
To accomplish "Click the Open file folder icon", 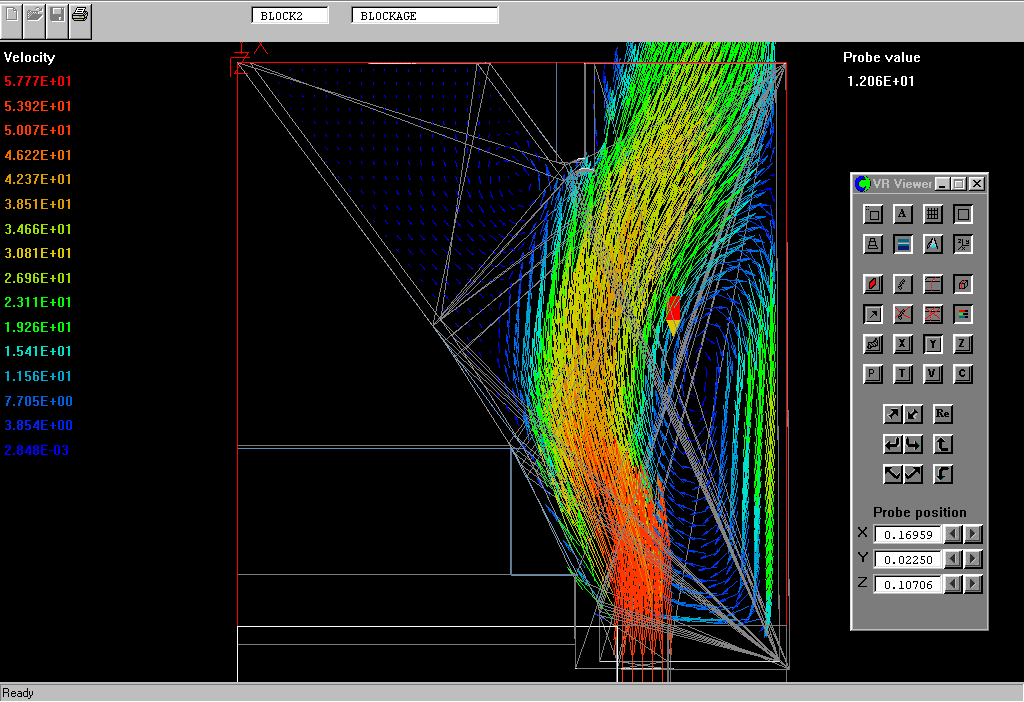I will tap(35, 15).
